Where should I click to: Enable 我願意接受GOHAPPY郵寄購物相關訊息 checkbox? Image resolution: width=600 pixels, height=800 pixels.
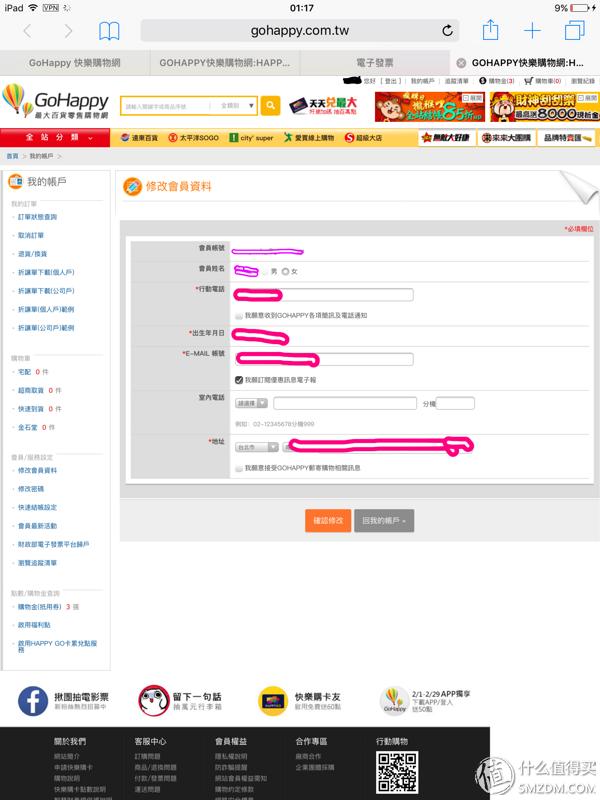point(238,467)
